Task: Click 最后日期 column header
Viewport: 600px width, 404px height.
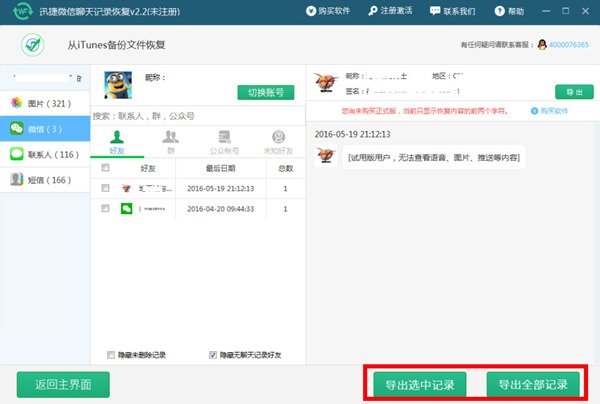Action: 220,168
